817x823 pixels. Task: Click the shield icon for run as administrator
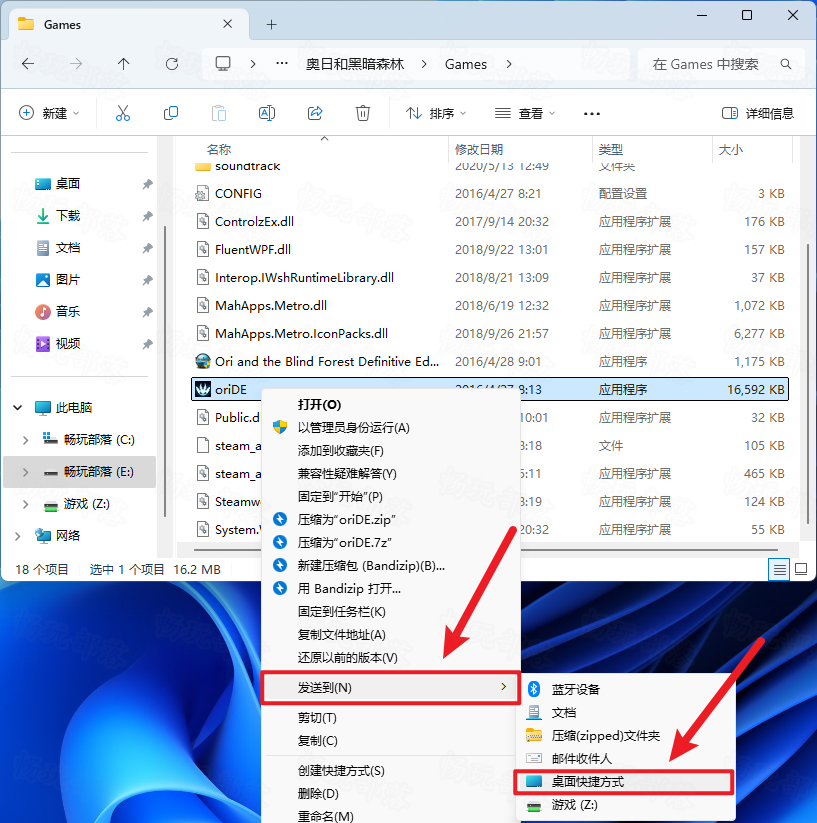pos(280,427)
